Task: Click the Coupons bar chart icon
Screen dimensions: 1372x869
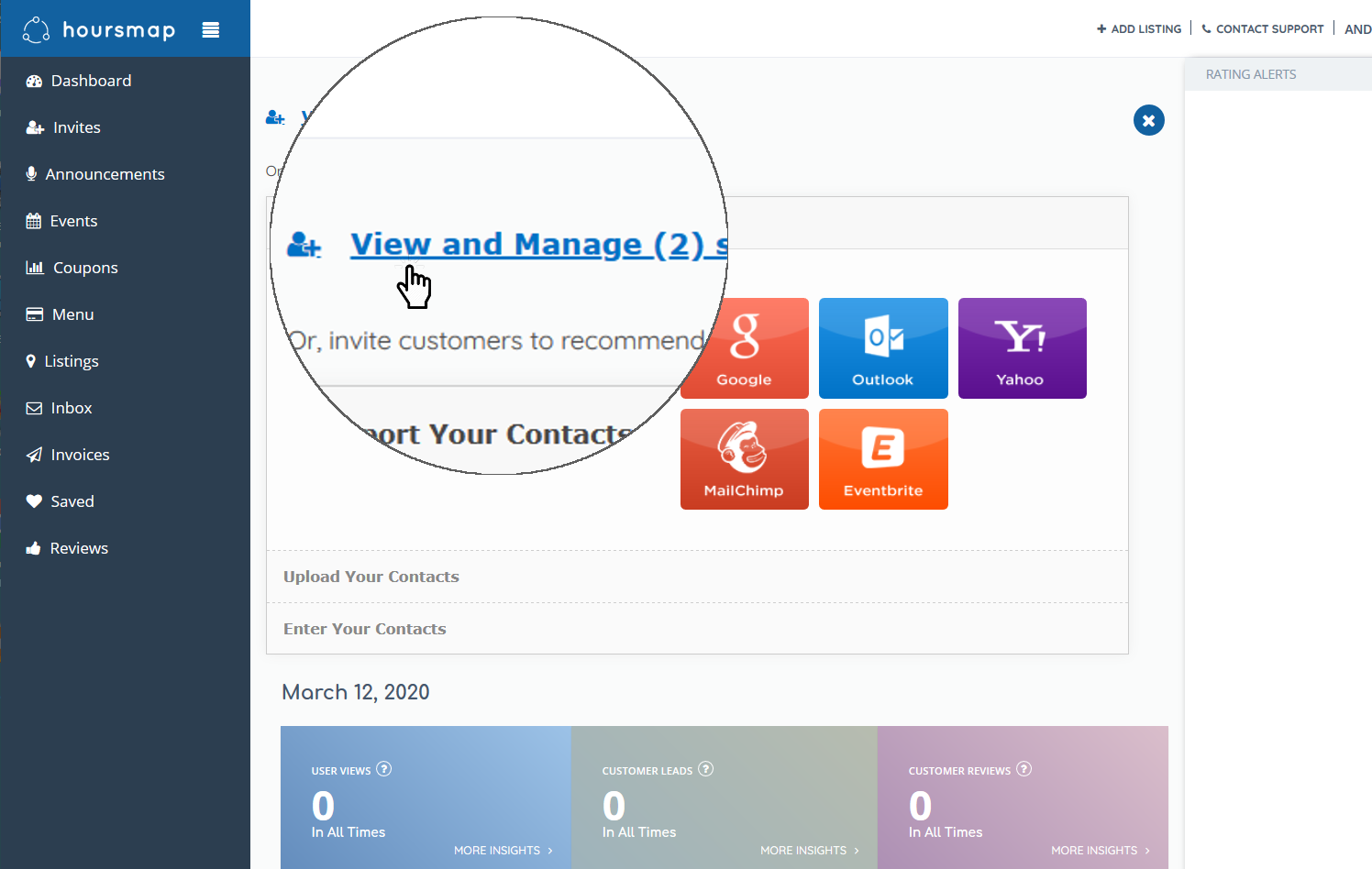Action: (35, 268)
